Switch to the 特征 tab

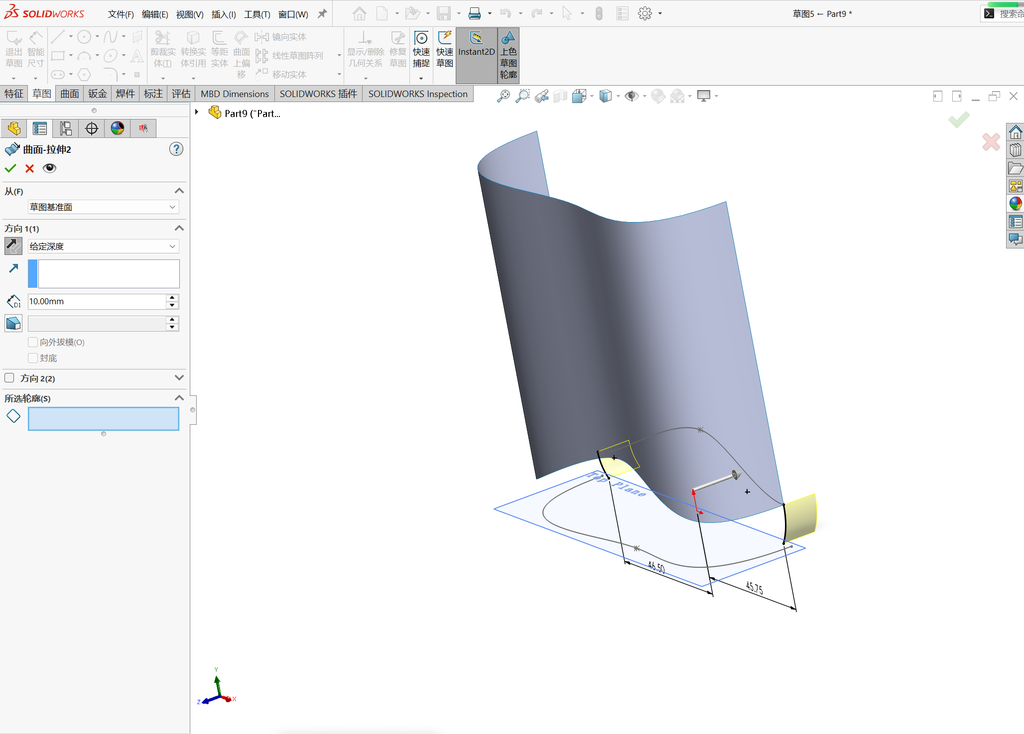click(x=14, y=93)
